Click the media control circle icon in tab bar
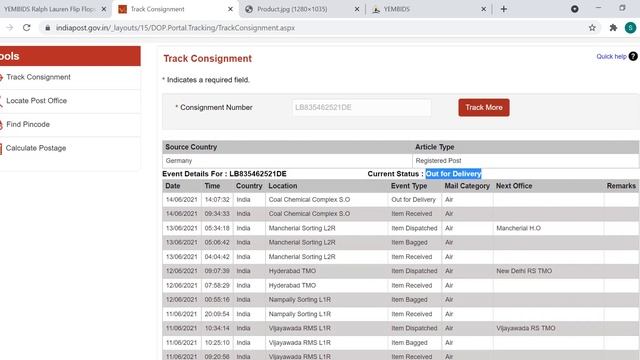 point(575,9)
